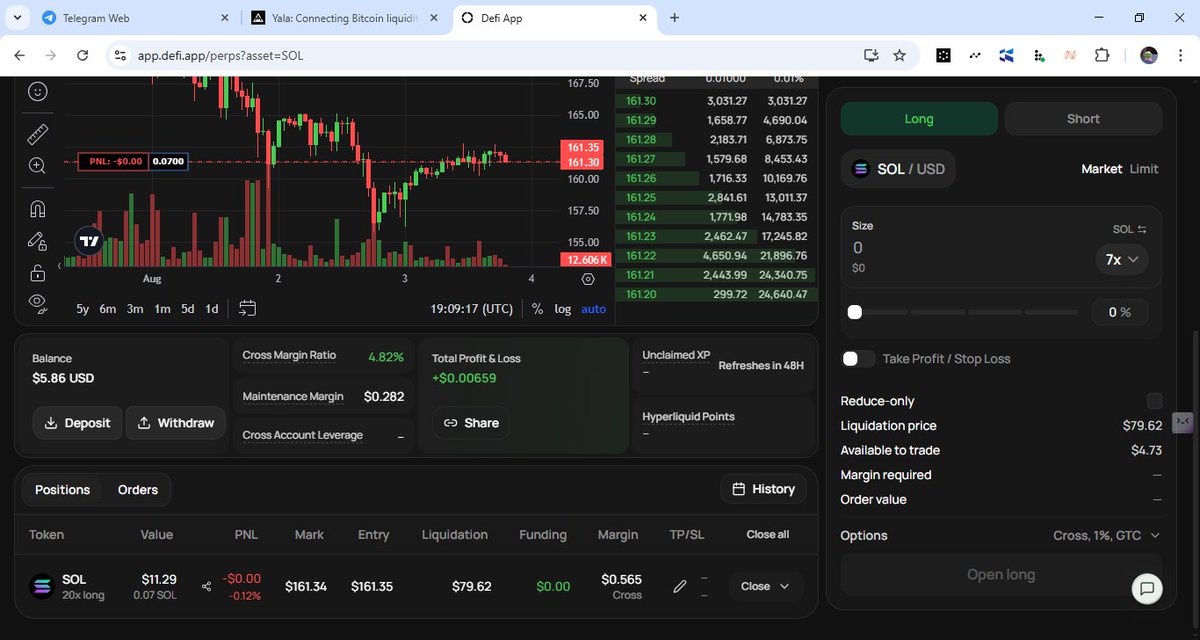Image resolution: width=1200 pixels, height=640 pixels.
Task: Click the order size slider handle
Action: (854, 312)
